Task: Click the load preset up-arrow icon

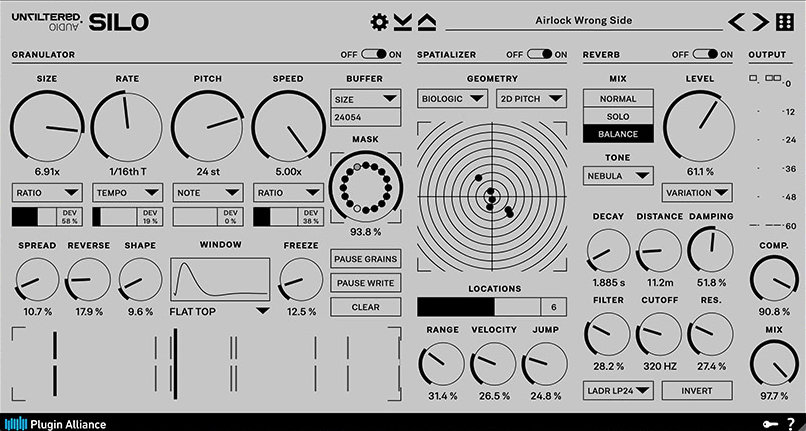Action: coord(427,22)
